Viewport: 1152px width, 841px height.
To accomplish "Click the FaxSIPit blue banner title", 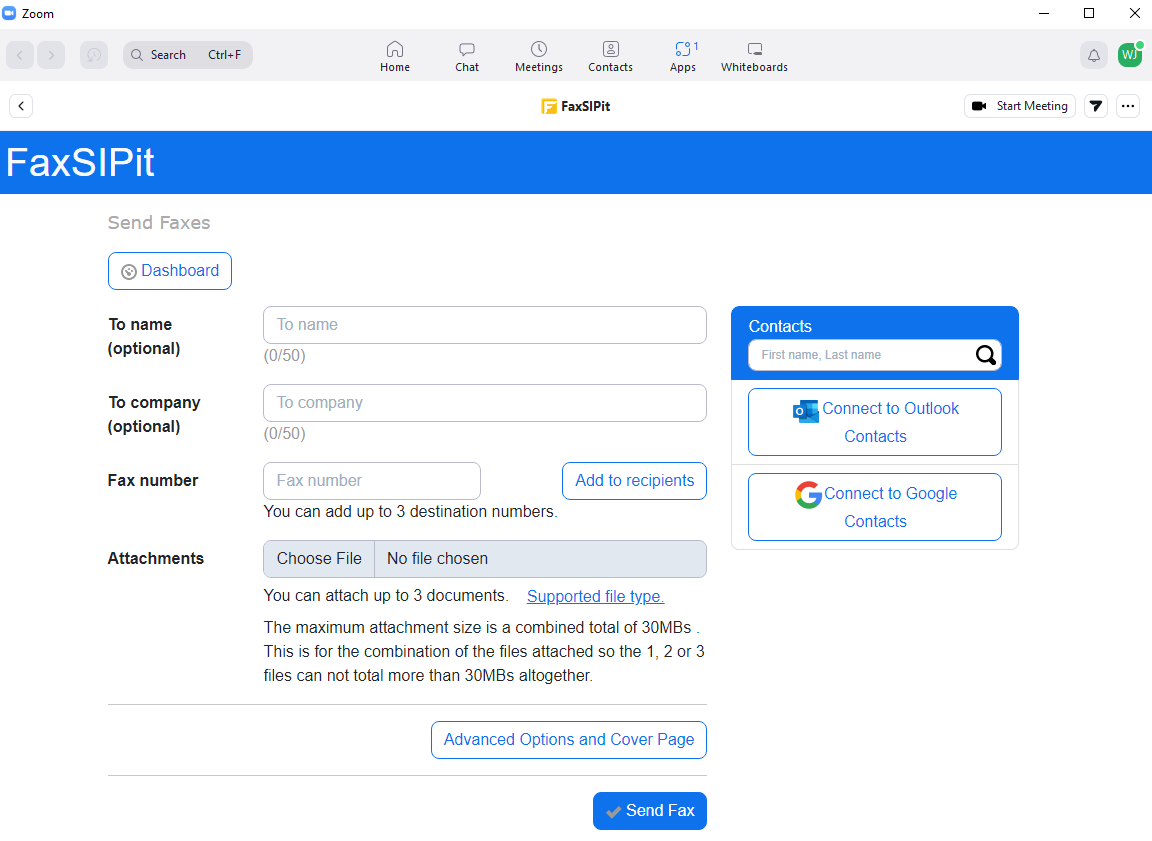I will click(80, 162).
